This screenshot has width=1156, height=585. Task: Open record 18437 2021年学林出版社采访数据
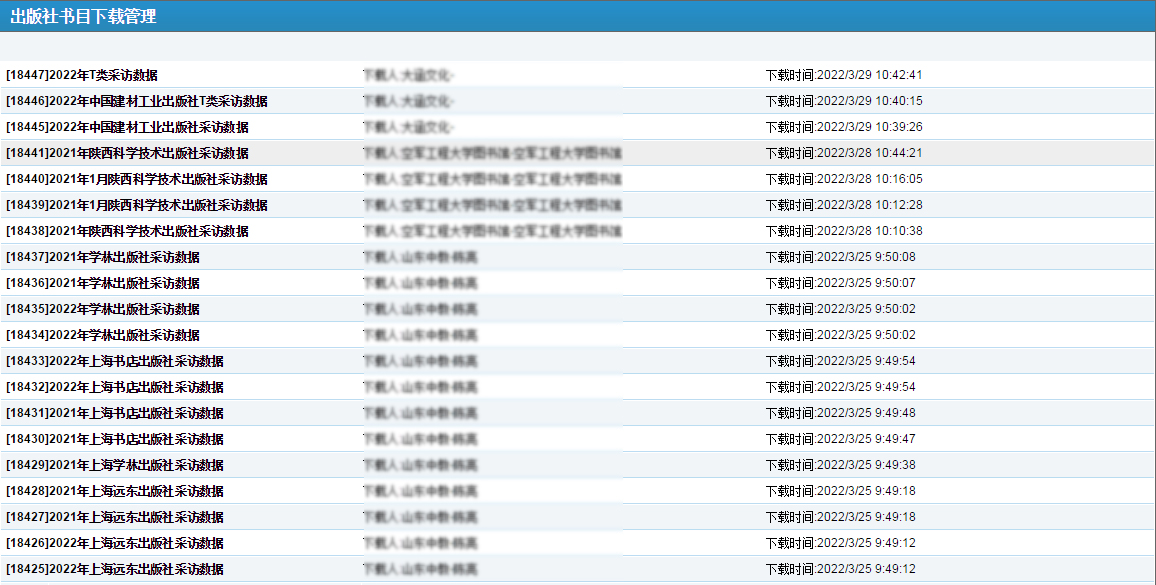[103, 257]
